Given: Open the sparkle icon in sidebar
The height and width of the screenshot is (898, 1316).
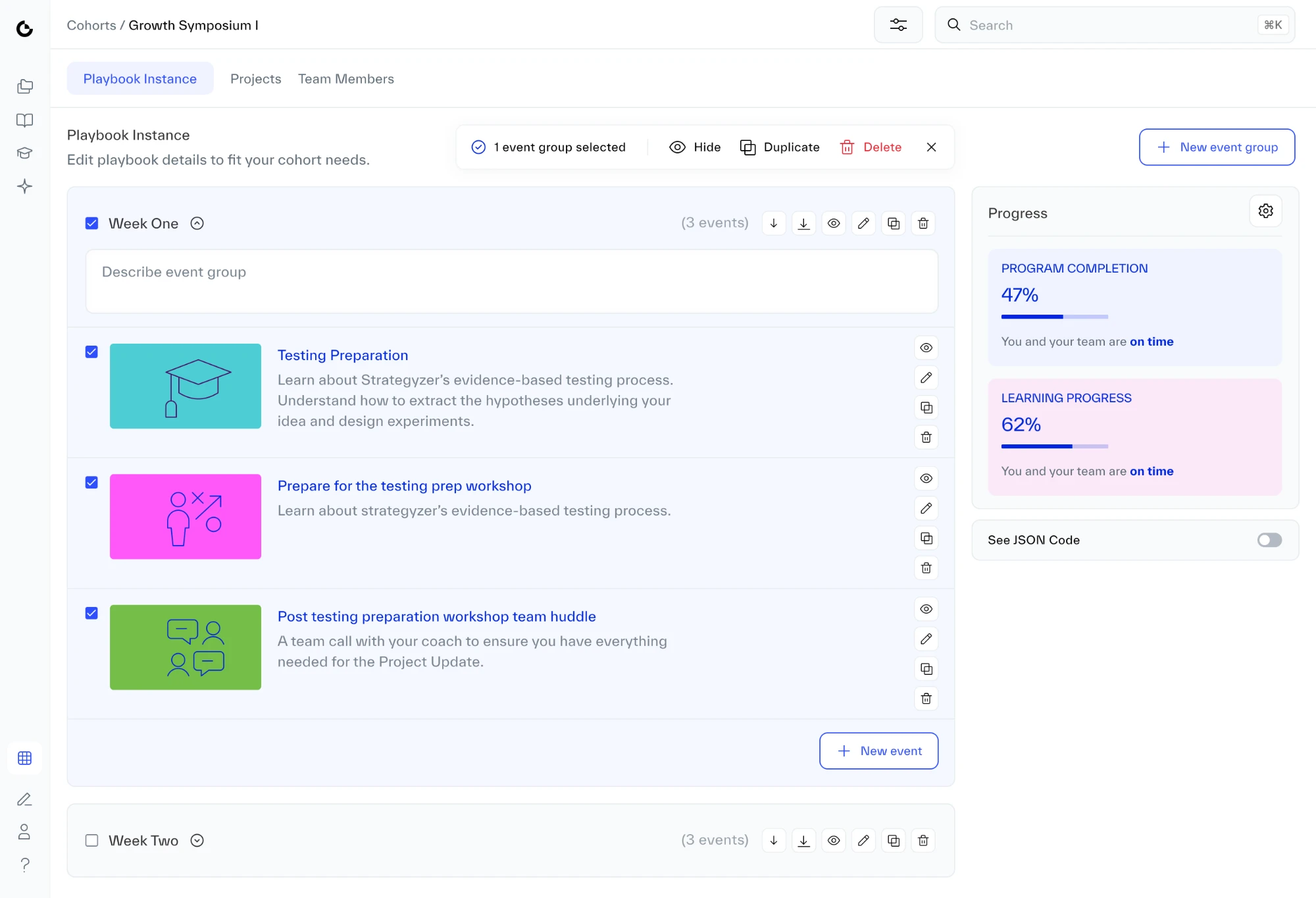Looking at the screenshot, I should [25, 186].
